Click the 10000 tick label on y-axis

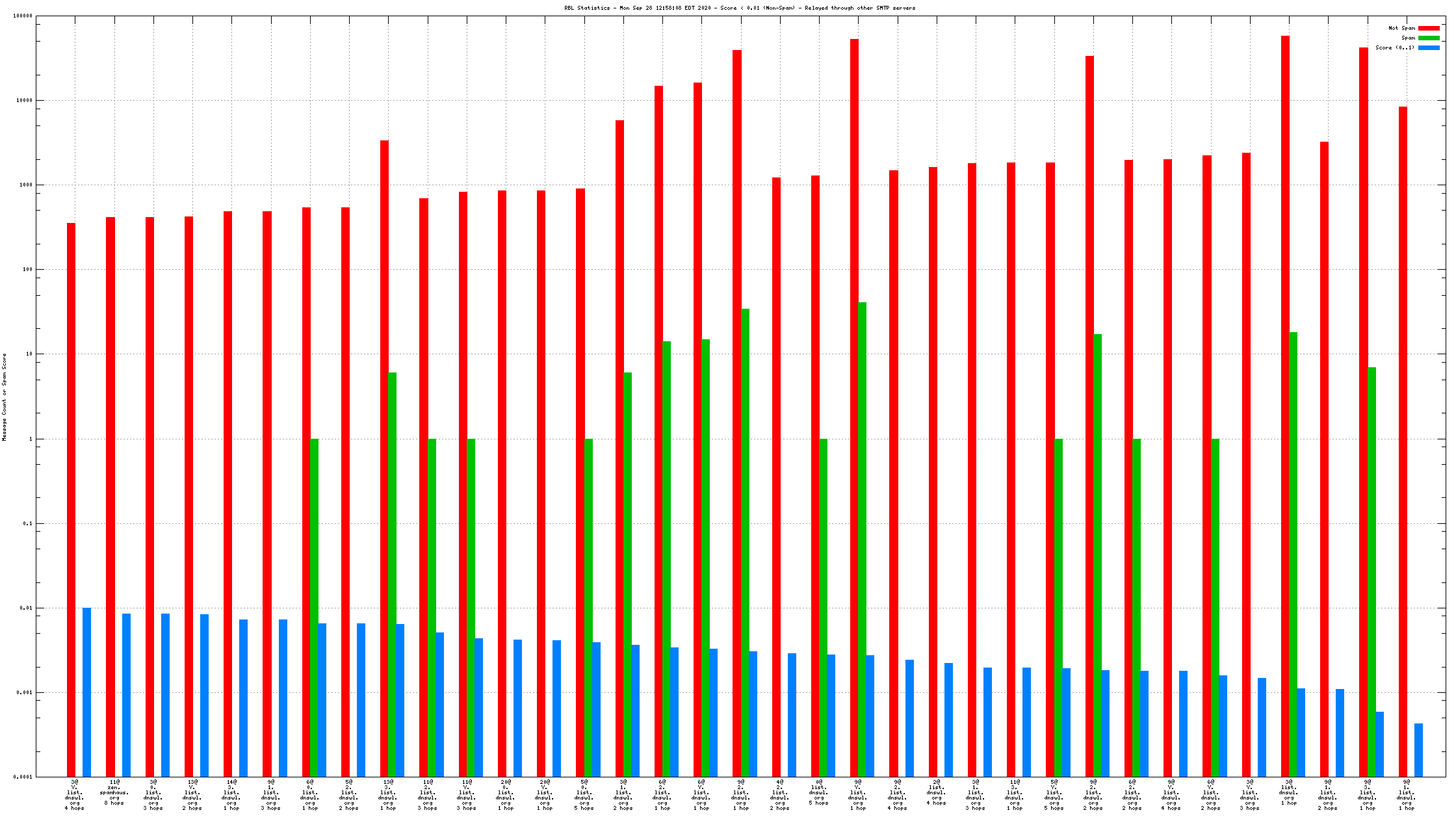(x=23, y=100)
